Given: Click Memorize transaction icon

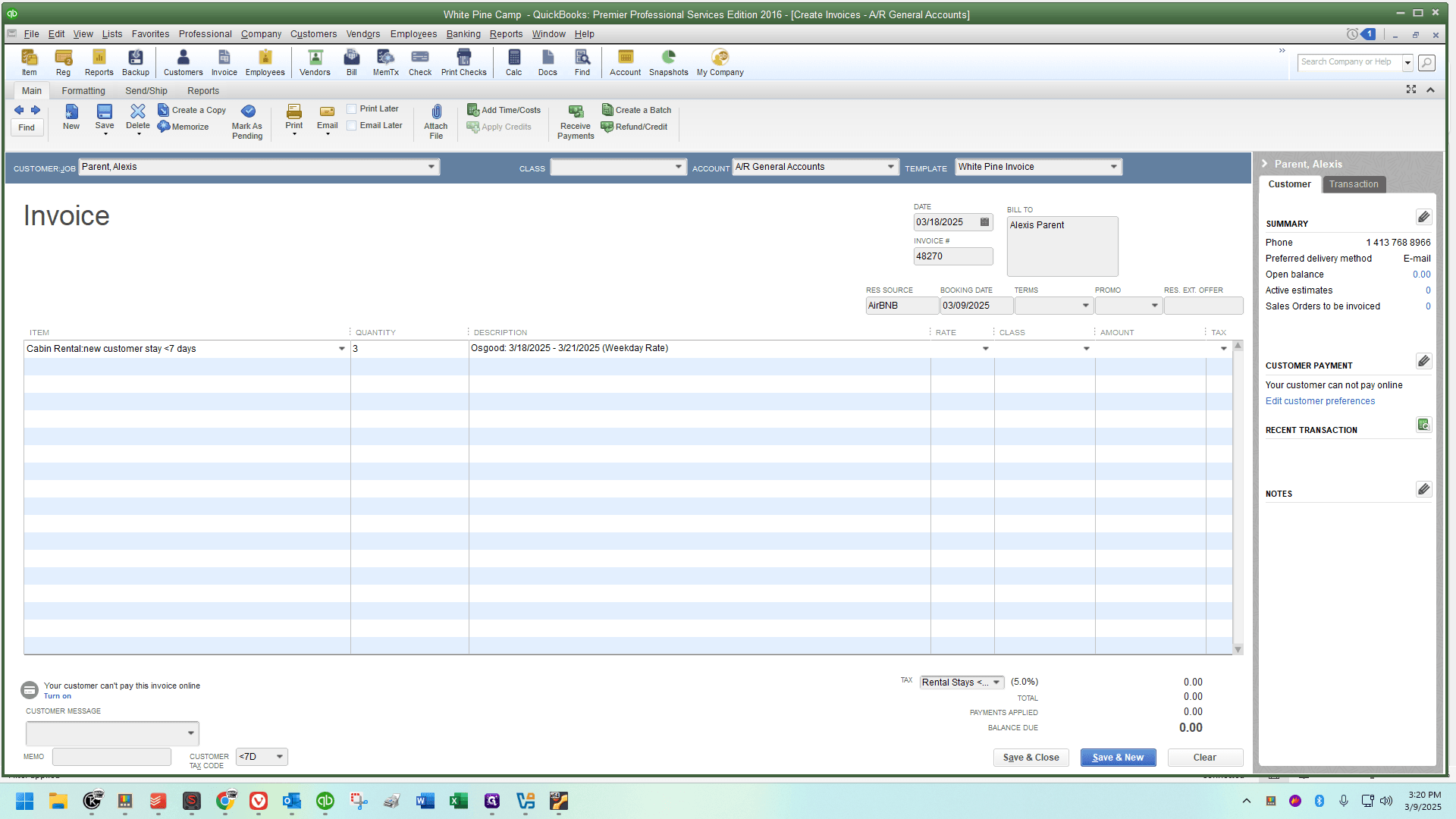Looking at the screenshot, I should [183, 127].
